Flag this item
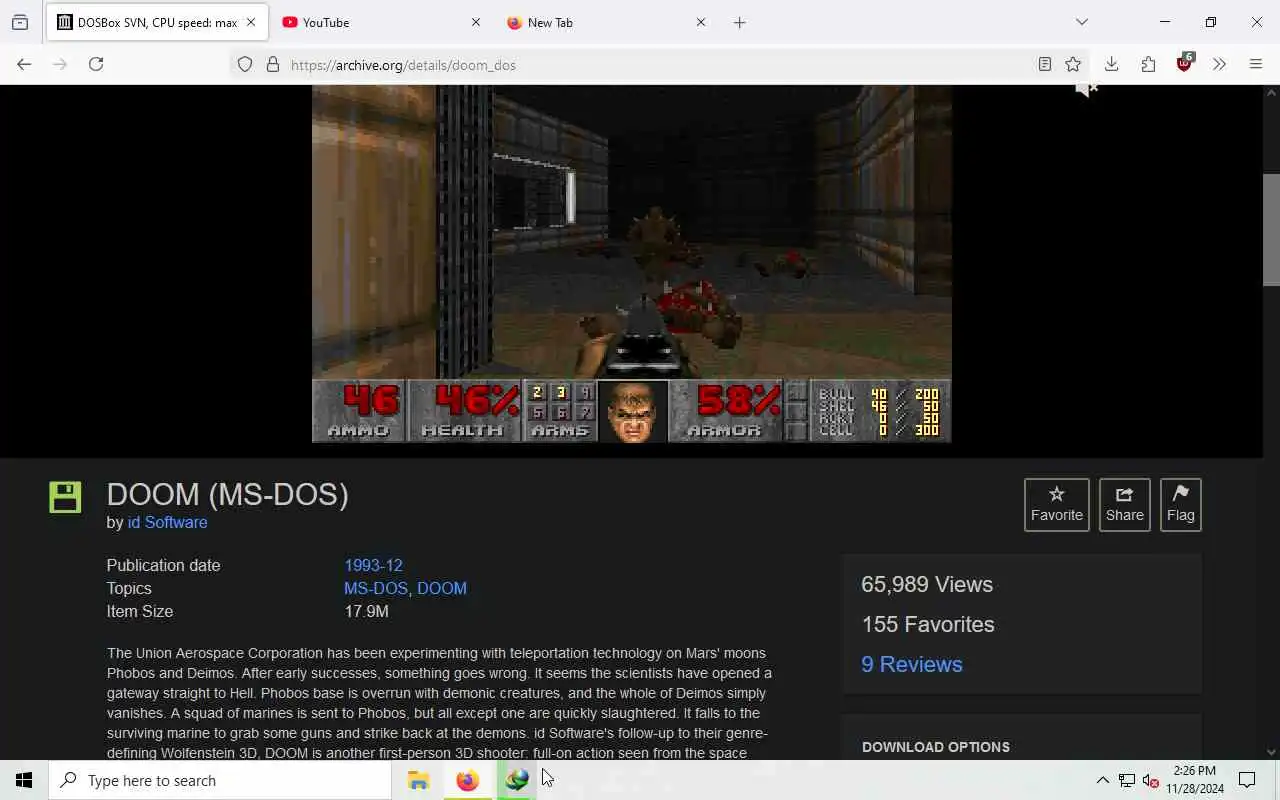The width and height of the screenshot is (1280, 800). 1180,504
